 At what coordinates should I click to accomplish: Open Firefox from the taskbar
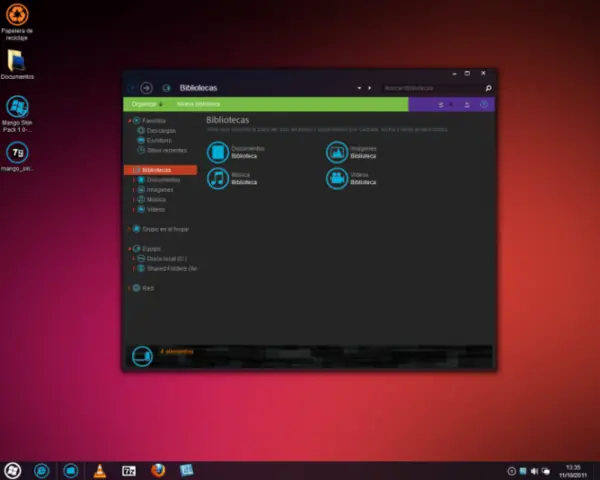point(158,470)
